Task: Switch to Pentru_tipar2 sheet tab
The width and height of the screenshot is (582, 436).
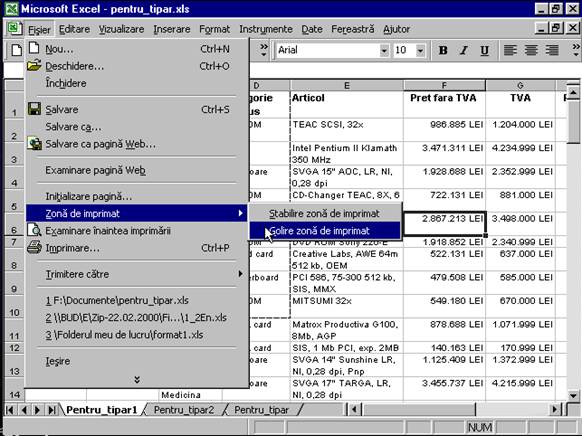Action: tap(184, 410)
